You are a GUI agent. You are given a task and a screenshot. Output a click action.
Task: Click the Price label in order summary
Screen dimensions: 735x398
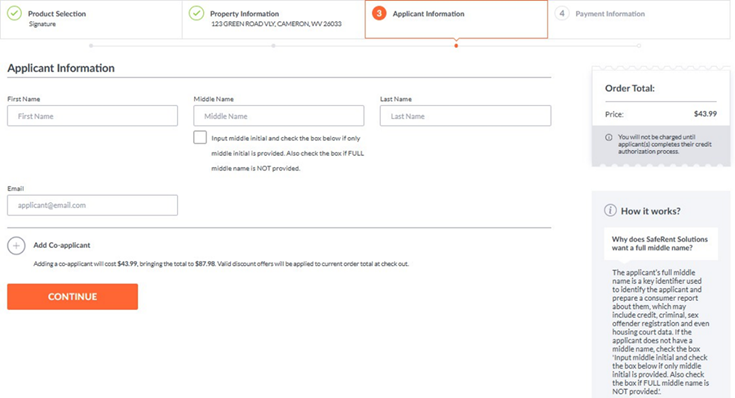(x=614, y=114)
